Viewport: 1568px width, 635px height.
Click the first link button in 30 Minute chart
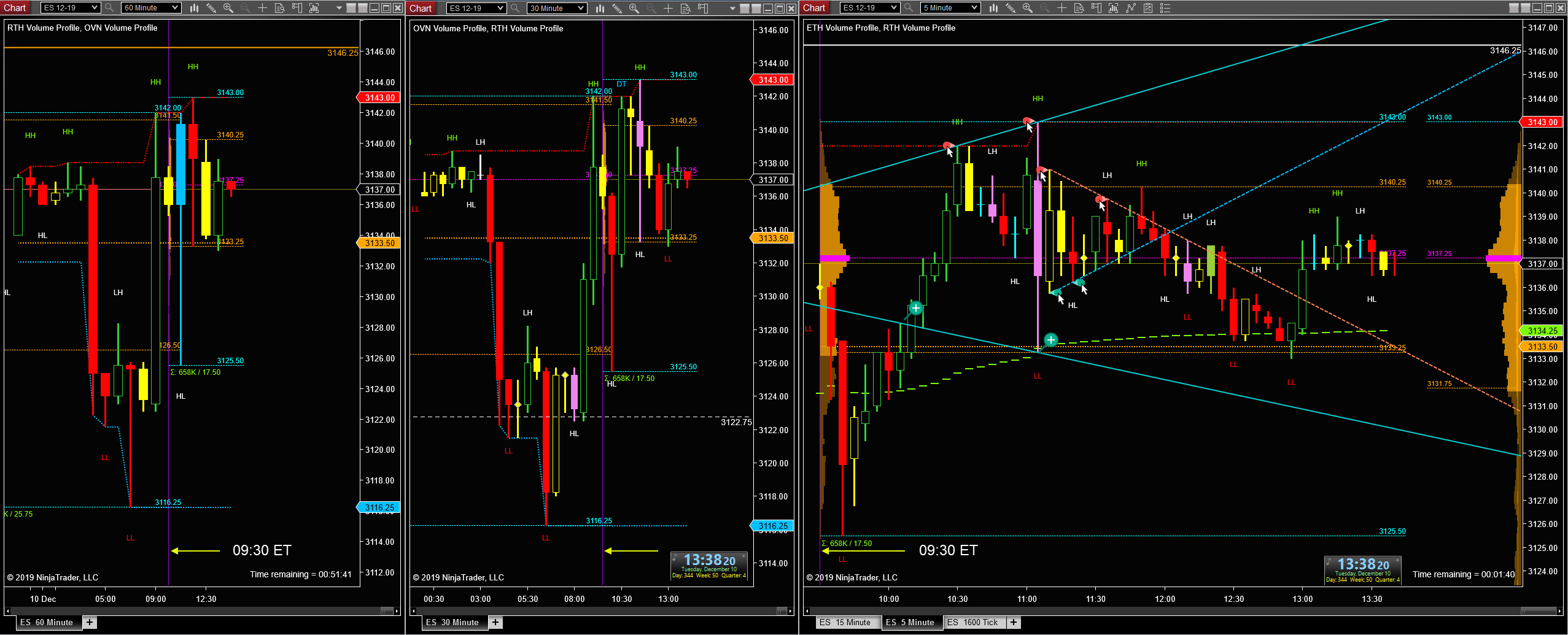coord(745,8)
